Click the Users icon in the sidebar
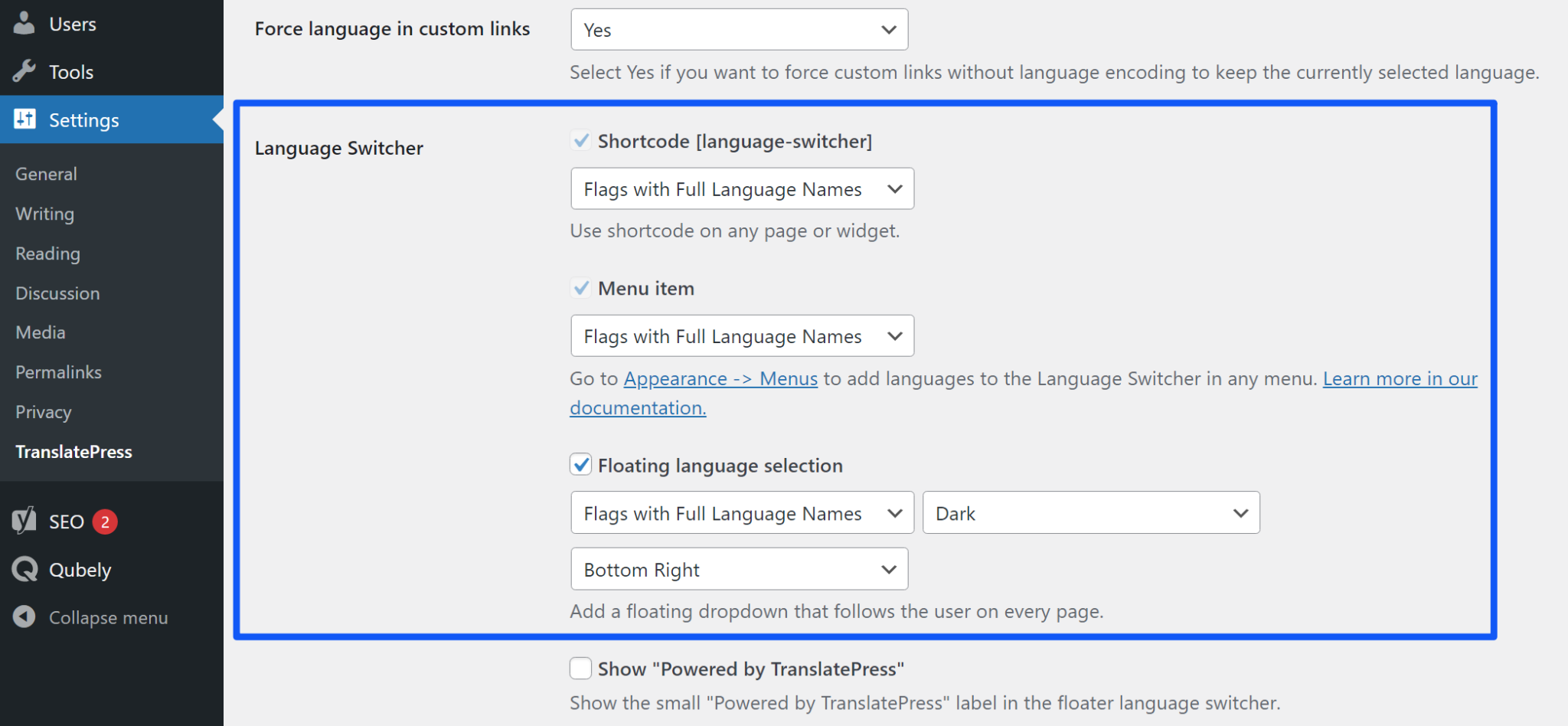This screenshot has width=1568, height=726. (24, 23)
